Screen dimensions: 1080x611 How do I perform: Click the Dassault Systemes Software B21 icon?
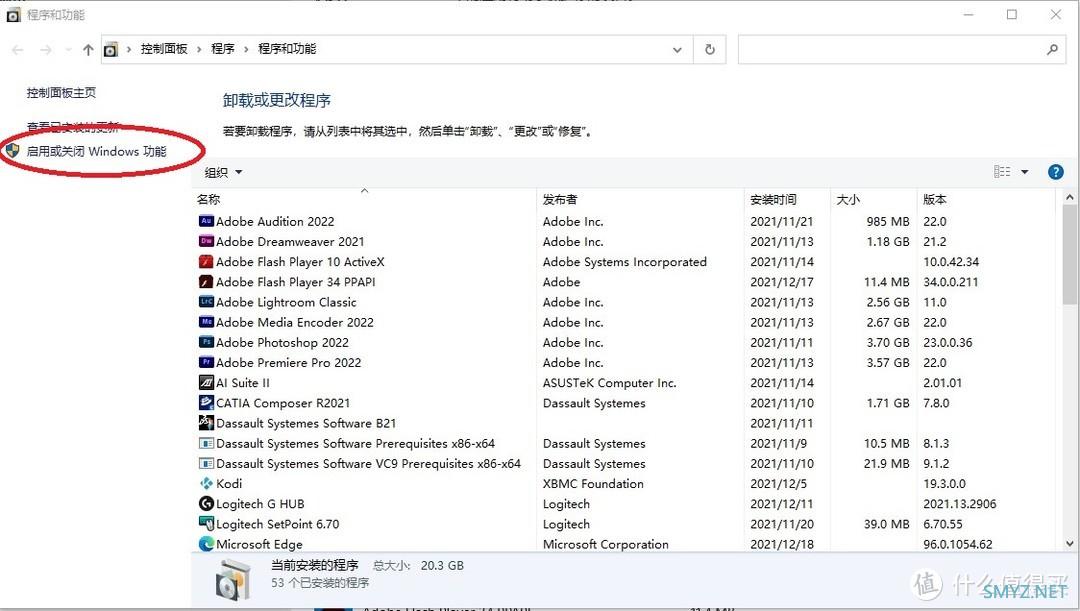pos(206,423)
